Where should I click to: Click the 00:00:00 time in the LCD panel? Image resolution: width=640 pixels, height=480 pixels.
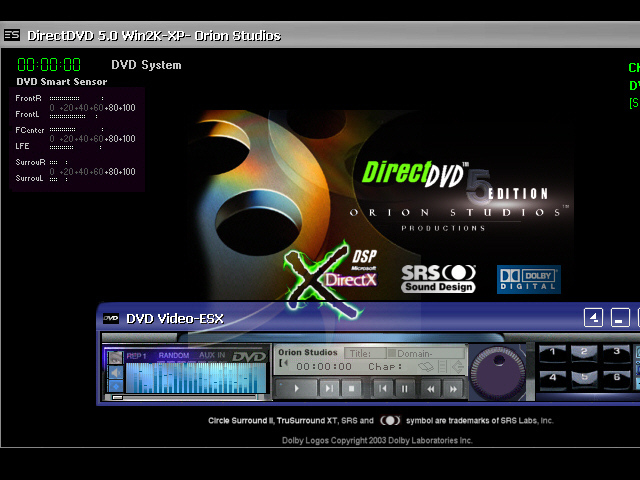coord(324,367)
